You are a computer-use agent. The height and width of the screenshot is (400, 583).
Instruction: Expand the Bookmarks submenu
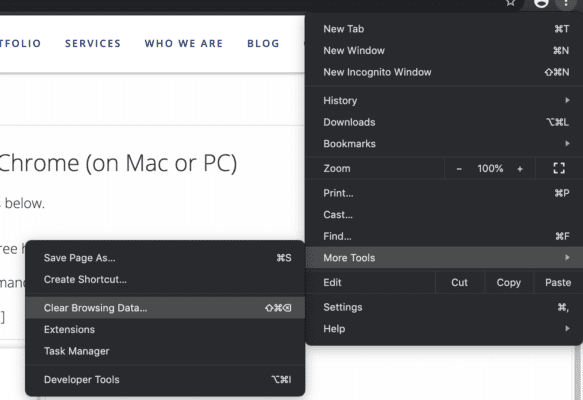(444, 143)
